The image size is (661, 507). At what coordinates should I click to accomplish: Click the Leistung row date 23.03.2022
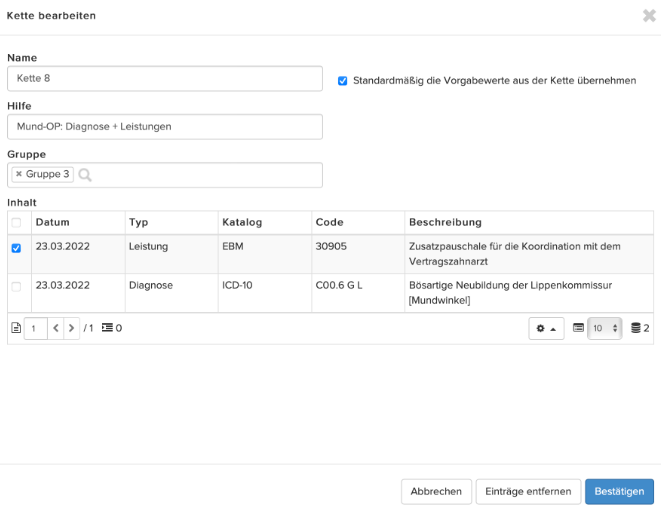click(62, 246)
